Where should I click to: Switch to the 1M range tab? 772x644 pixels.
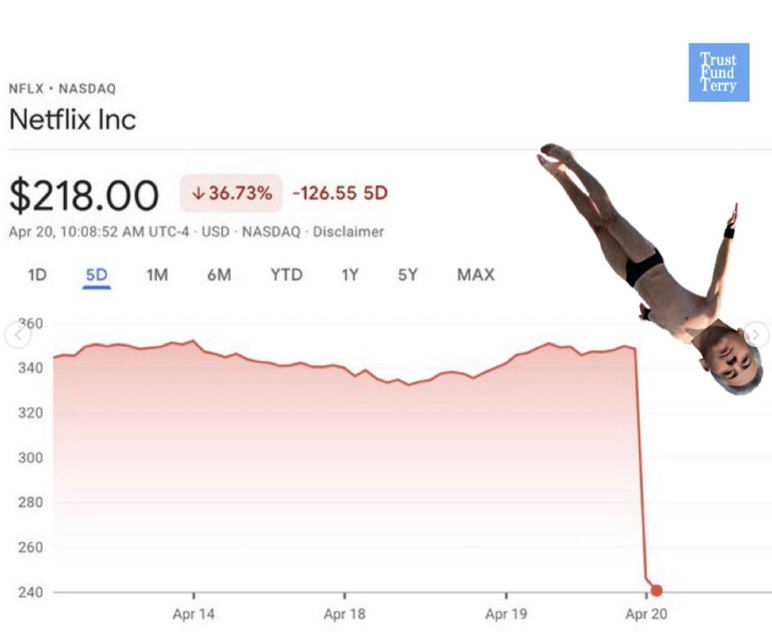pyautogui.click(x=157, y=274)
